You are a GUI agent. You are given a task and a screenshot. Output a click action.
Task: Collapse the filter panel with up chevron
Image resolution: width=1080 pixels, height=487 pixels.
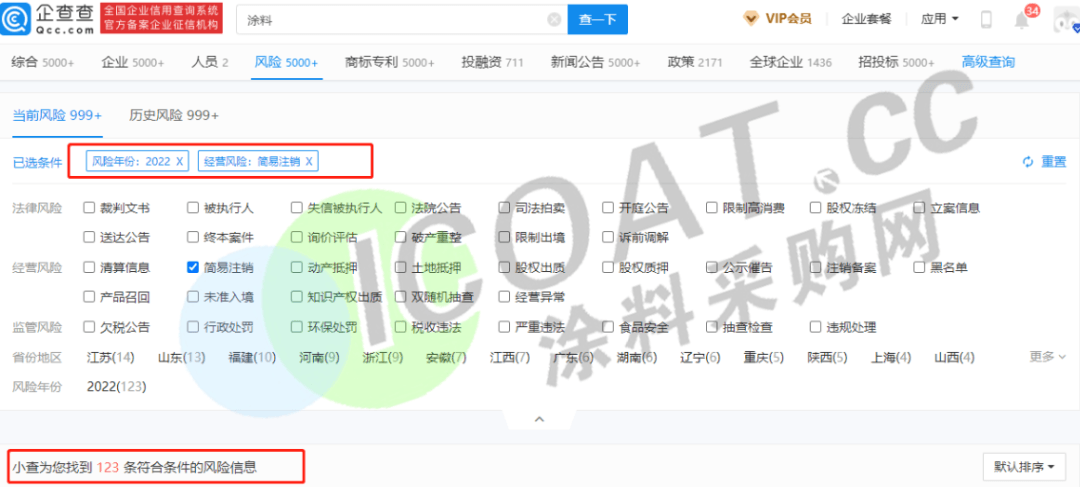click(539, 419)
